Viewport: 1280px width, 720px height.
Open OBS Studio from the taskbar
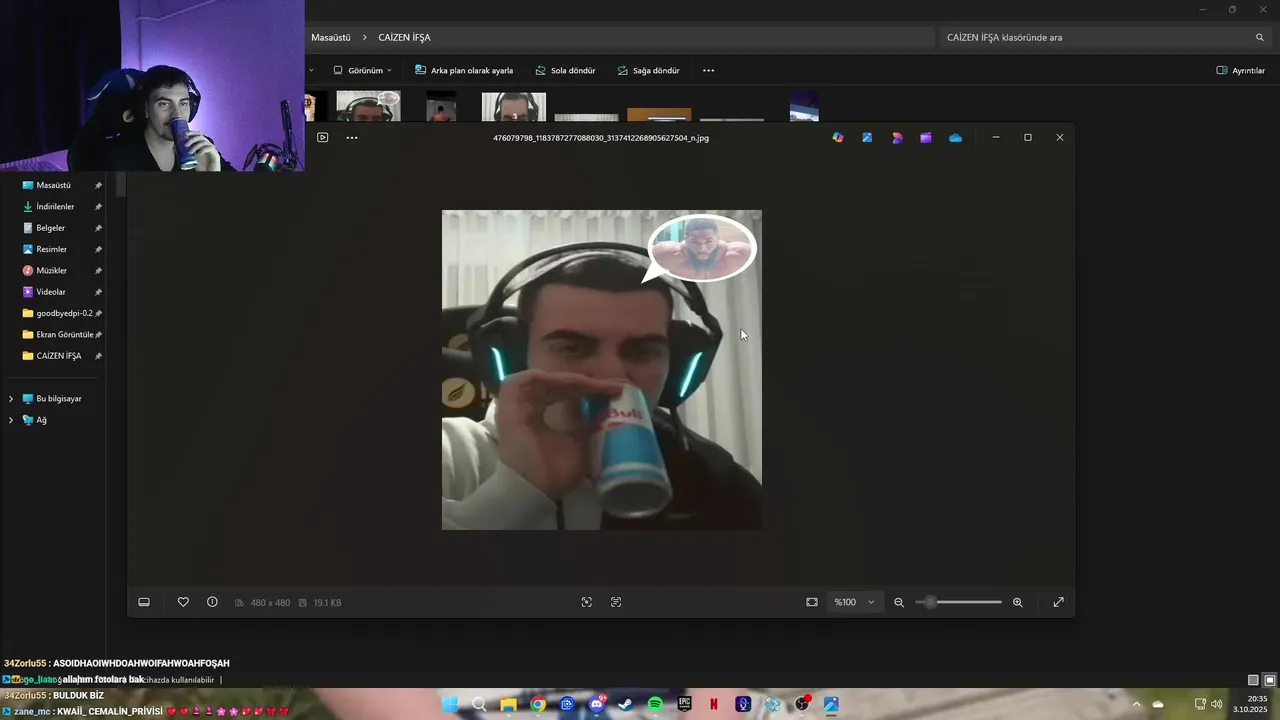tap(802, 704)
